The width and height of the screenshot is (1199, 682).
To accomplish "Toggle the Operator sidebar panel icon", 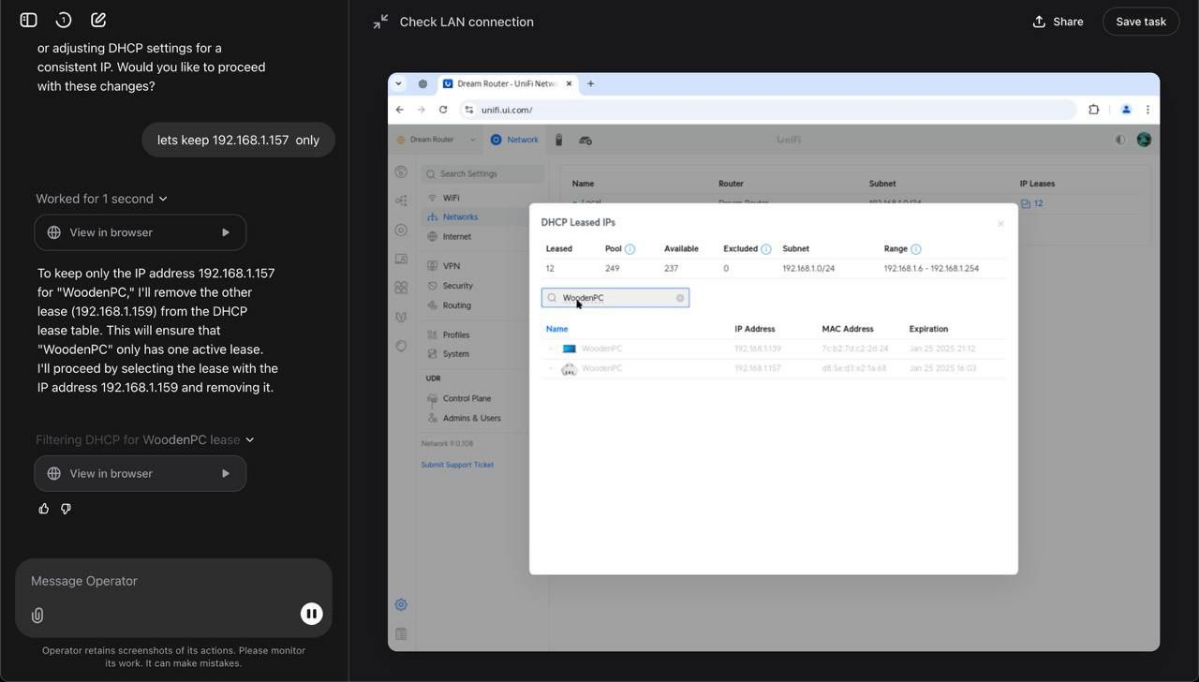I will click(28, 20).
